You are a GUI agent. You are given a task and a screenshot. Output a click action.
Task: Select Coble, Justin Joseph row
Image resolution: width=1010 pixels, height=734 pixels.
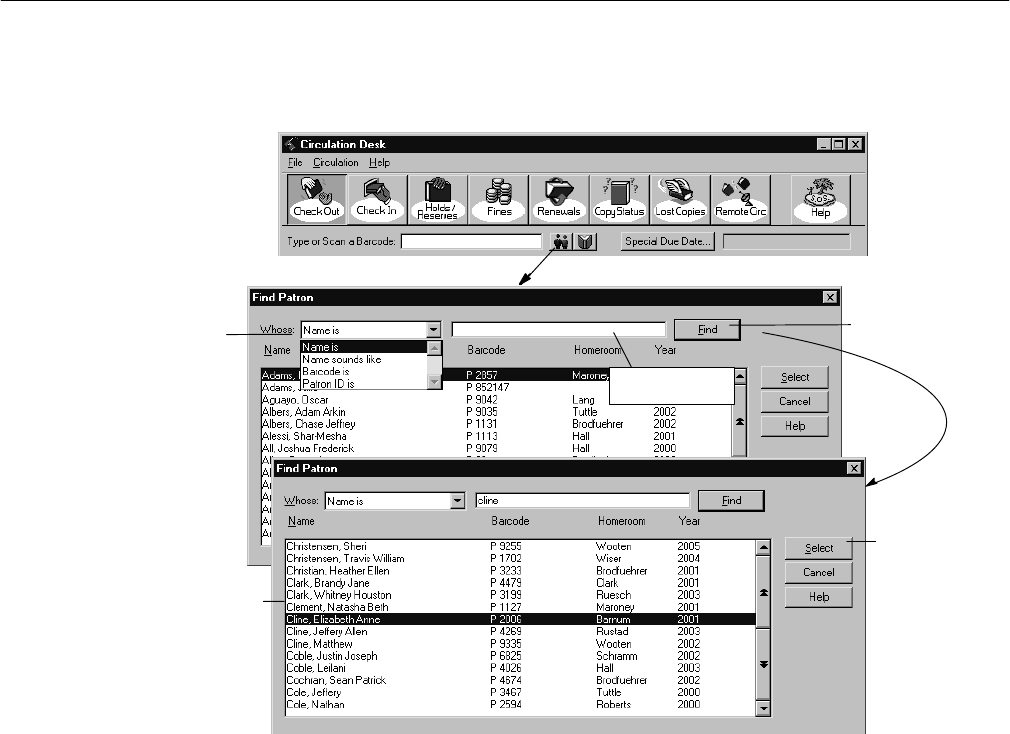(520, 656)
